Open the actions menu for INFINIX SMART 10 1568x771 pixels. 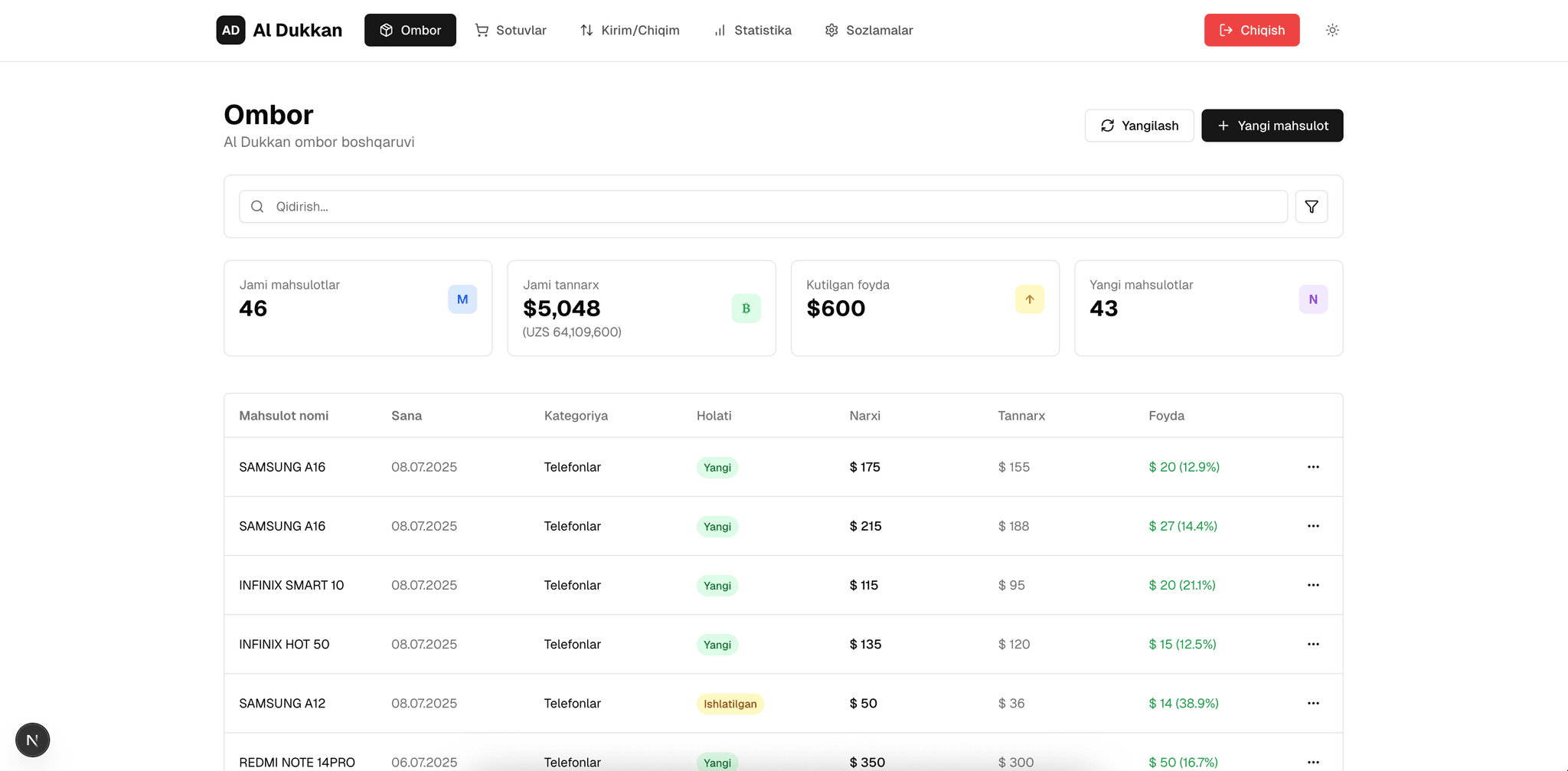(x=1312, y=585)
